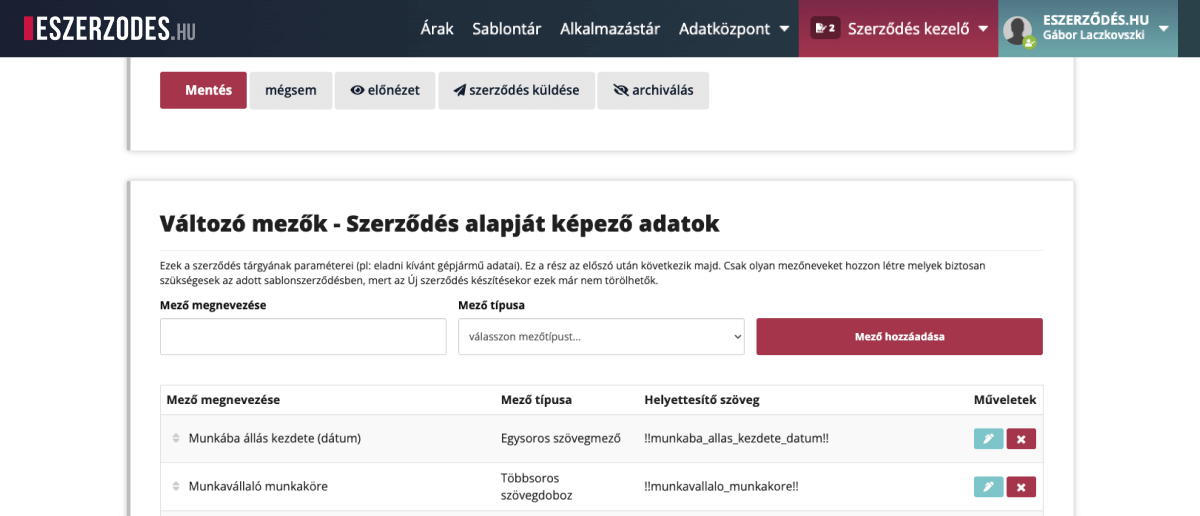Image resolution: width=1200 pixels, height=516 pixels.
Task: Click the edit pencil icon for Munkába állás kezdete
Action: point(988,439)
